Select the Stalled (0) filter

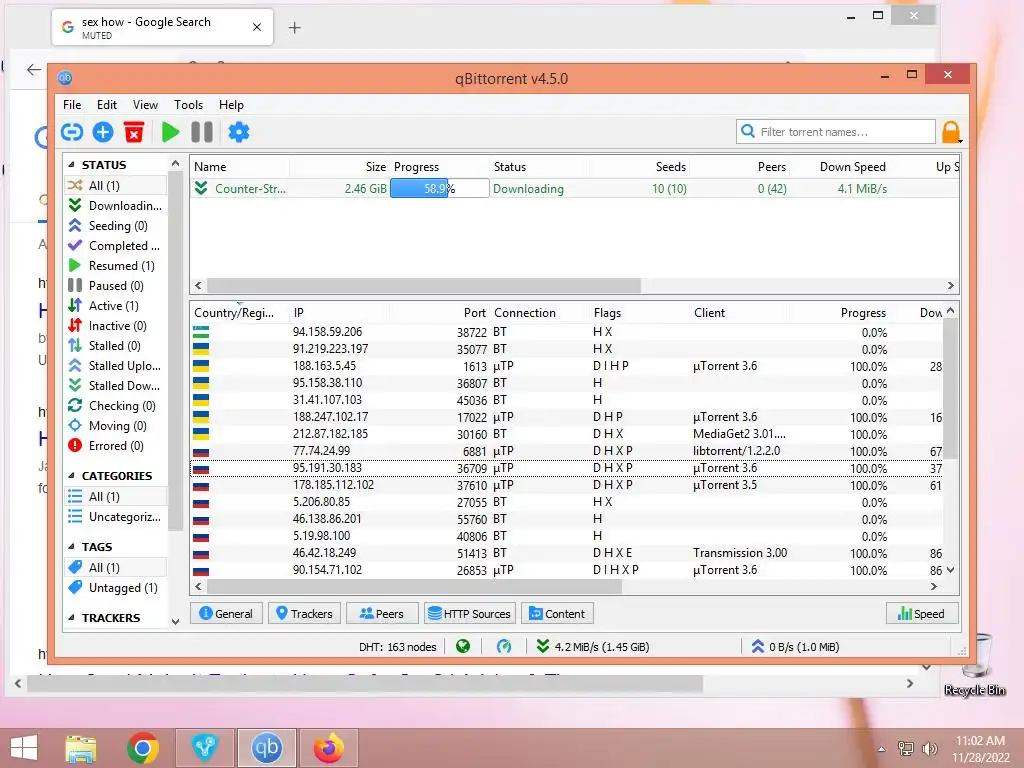click(x=115, y=346)
